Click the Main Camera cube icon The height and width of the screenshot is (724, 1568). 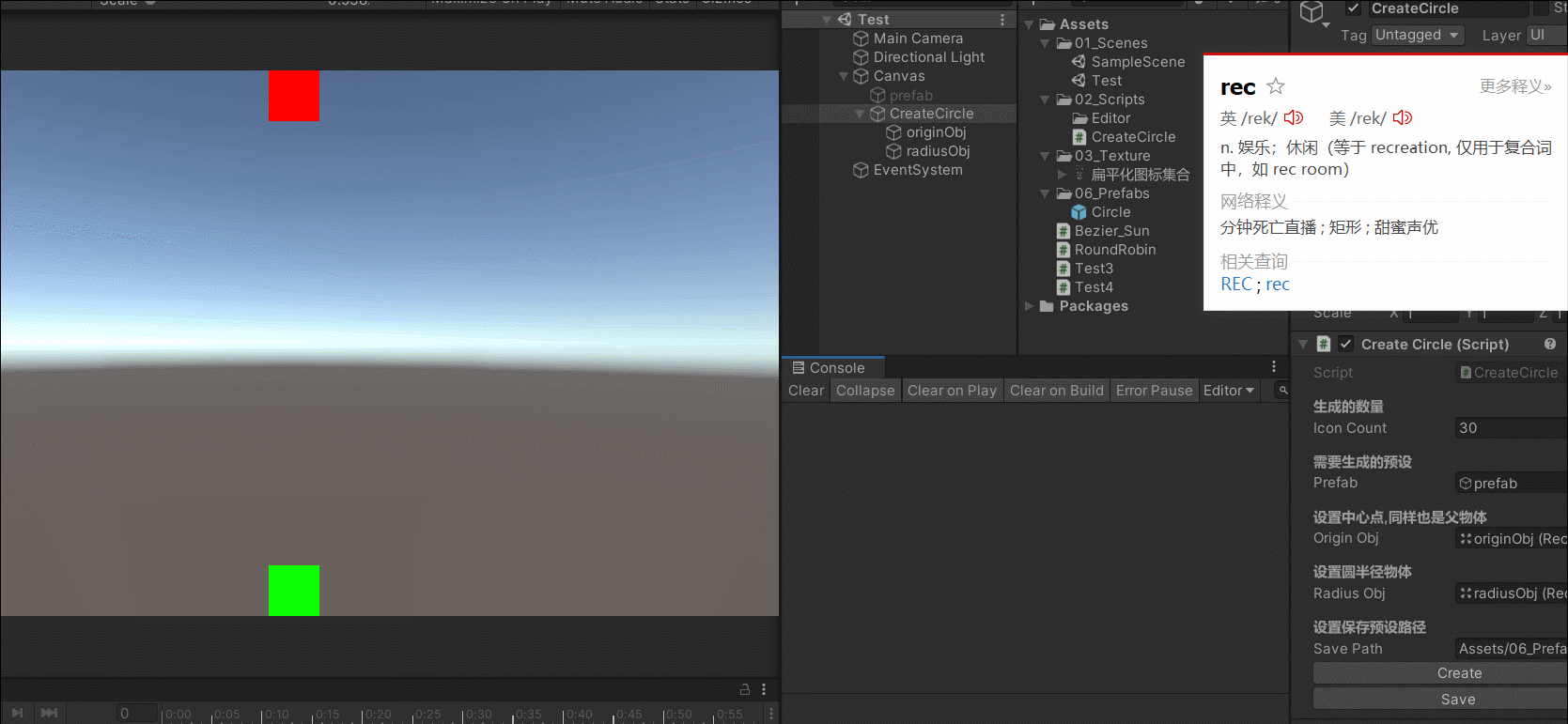click(861, 39)
